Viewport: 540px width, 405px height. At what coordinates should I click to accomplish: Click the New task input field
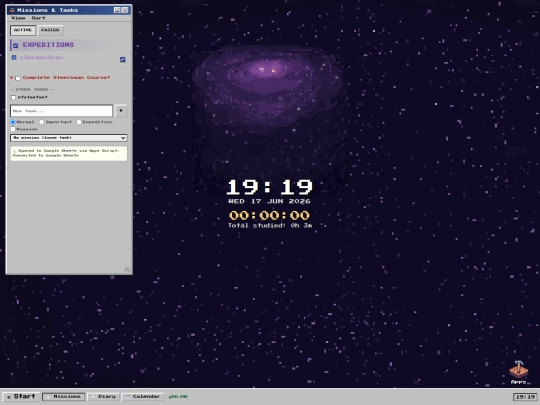point(61,111)
